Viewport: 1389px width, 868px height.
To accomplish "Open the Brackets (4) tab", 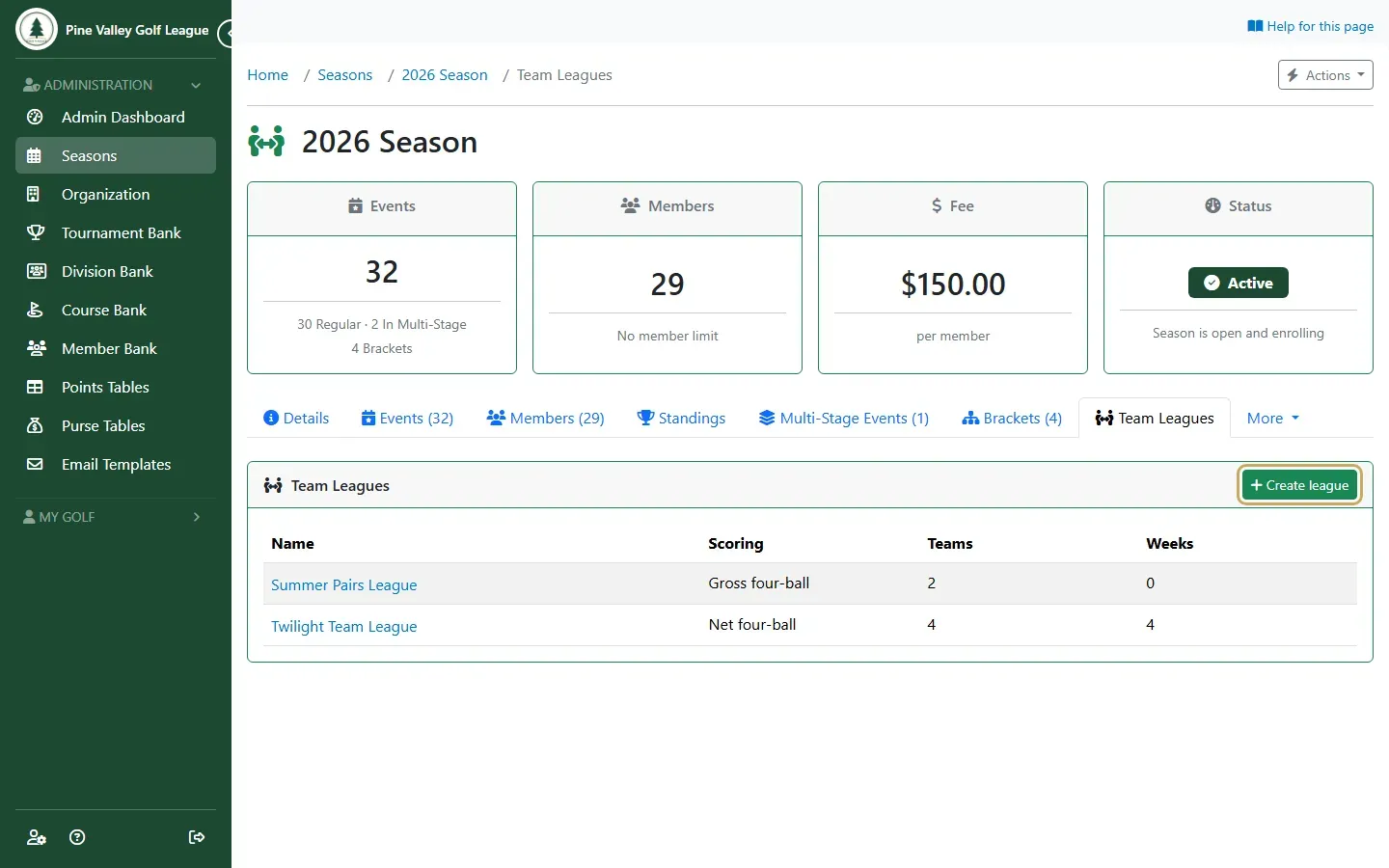I will coord(1012,418).
